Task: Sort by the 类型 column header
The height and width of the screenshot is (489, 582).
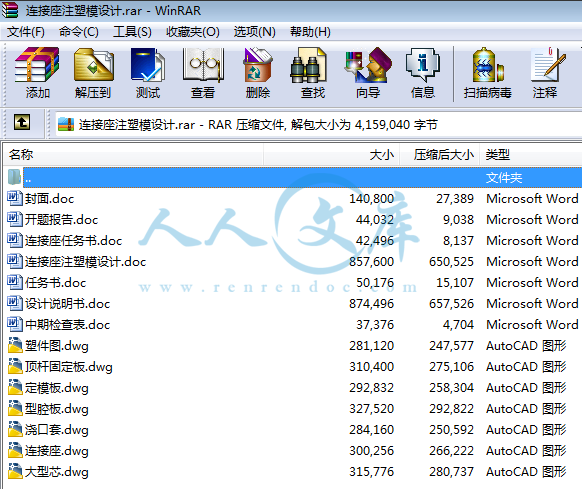Action: pos(531,154)
